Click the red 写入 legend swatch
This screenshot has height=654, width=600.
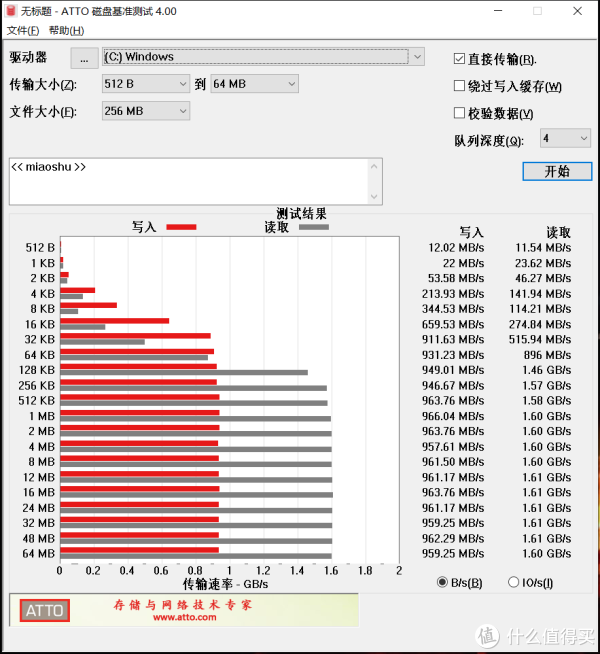[x=181, y=227]
